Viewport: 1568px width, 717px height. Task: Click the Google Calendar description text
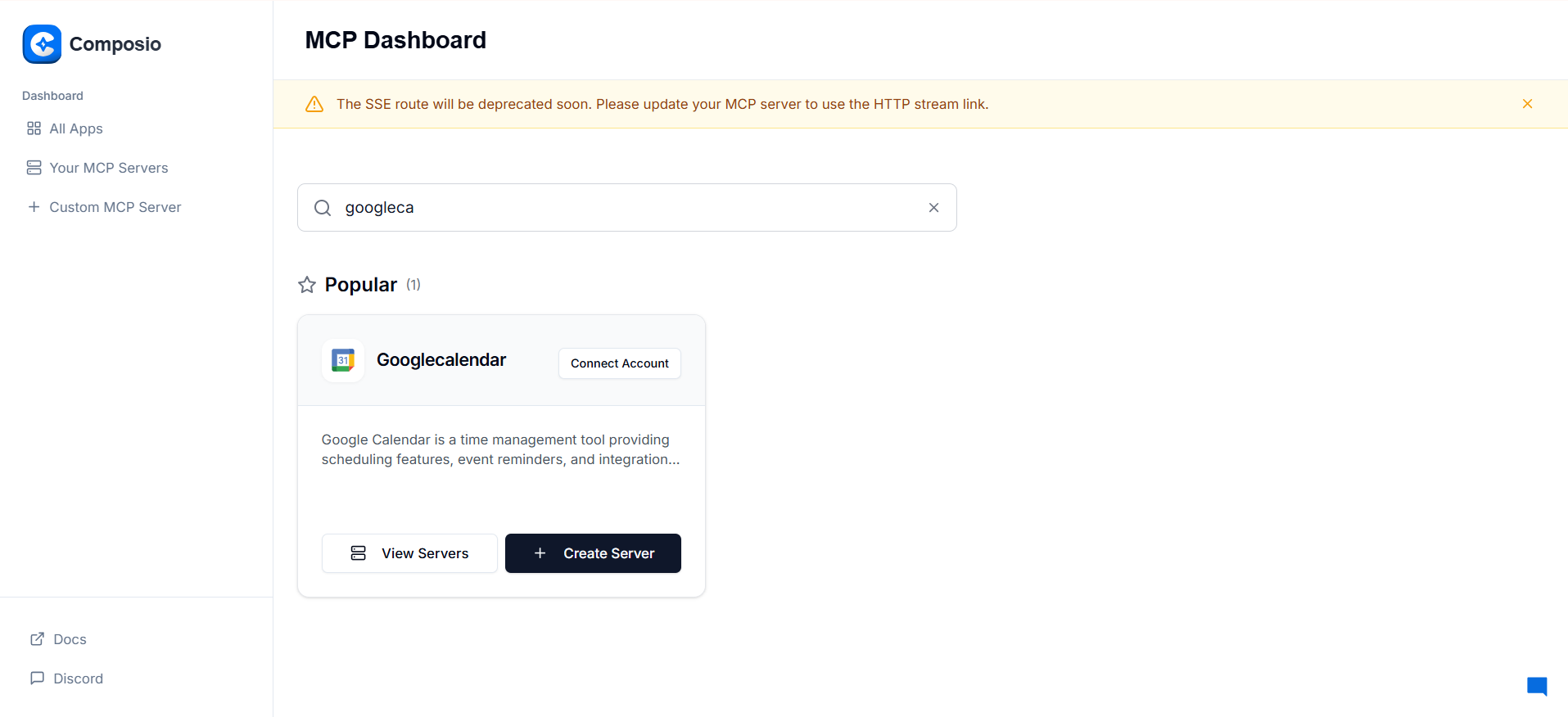(500, 449)
